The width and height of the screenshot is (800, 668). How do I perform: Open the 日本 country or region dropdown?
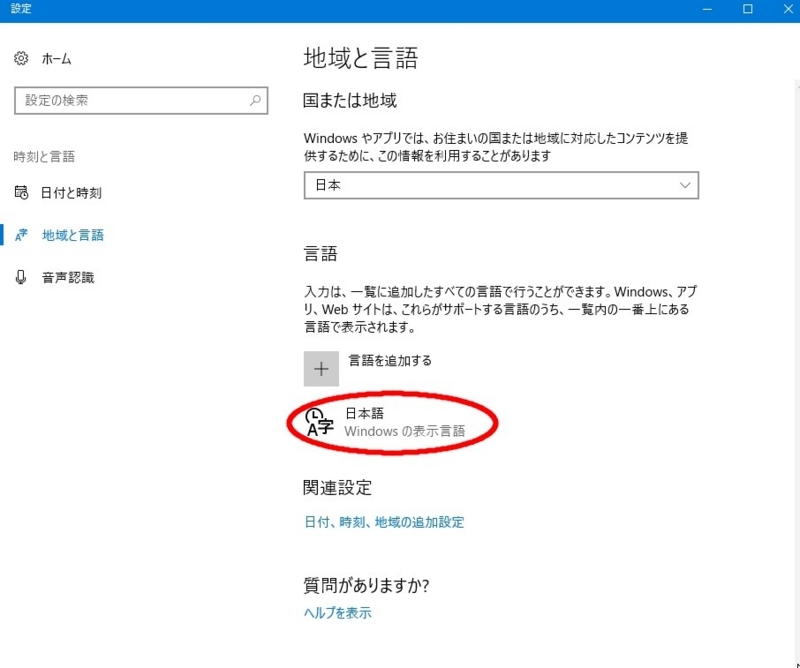coord(501,185)
